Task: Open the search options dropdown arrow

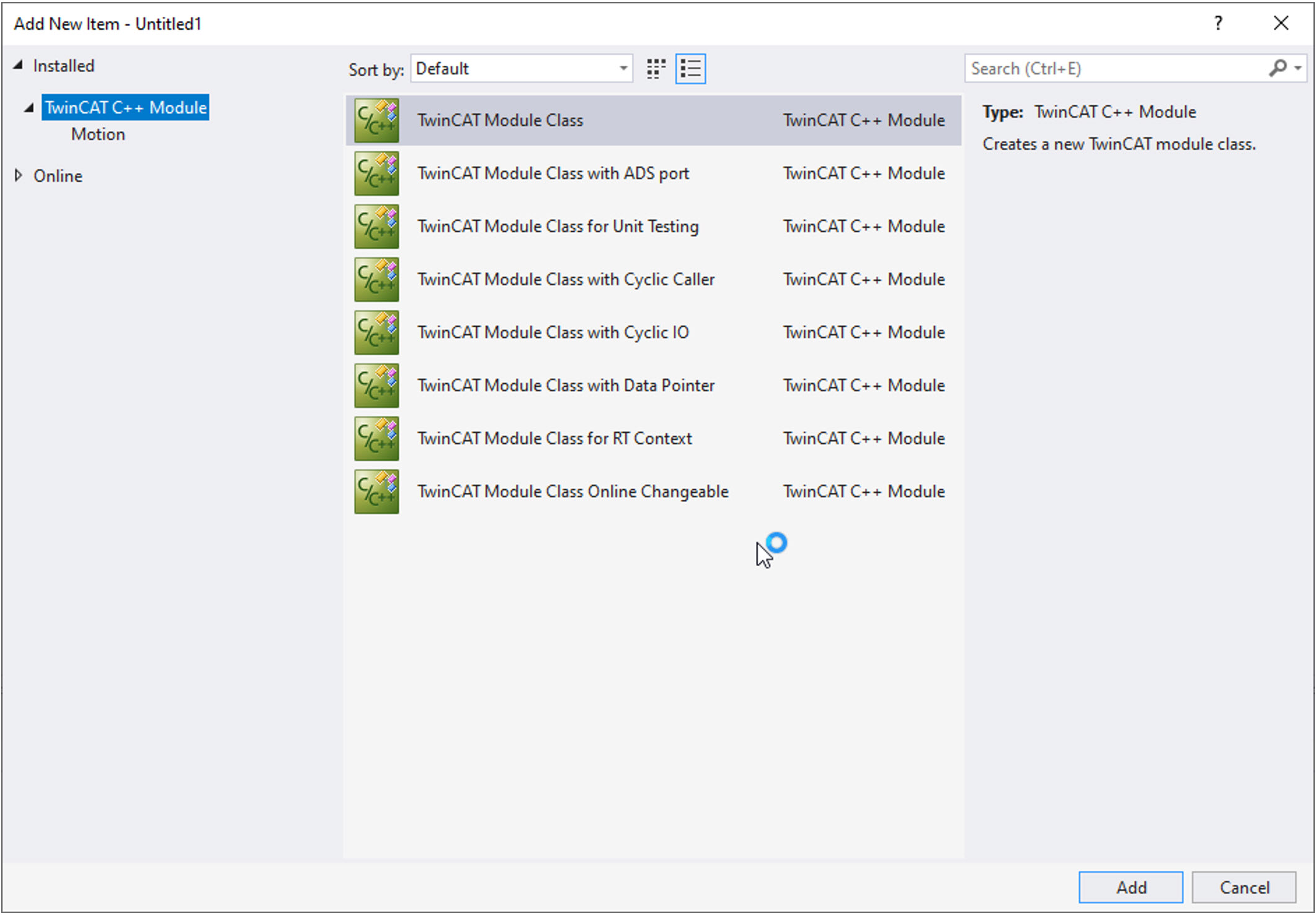Action: pyautogui.click(x=1297, y=68)
